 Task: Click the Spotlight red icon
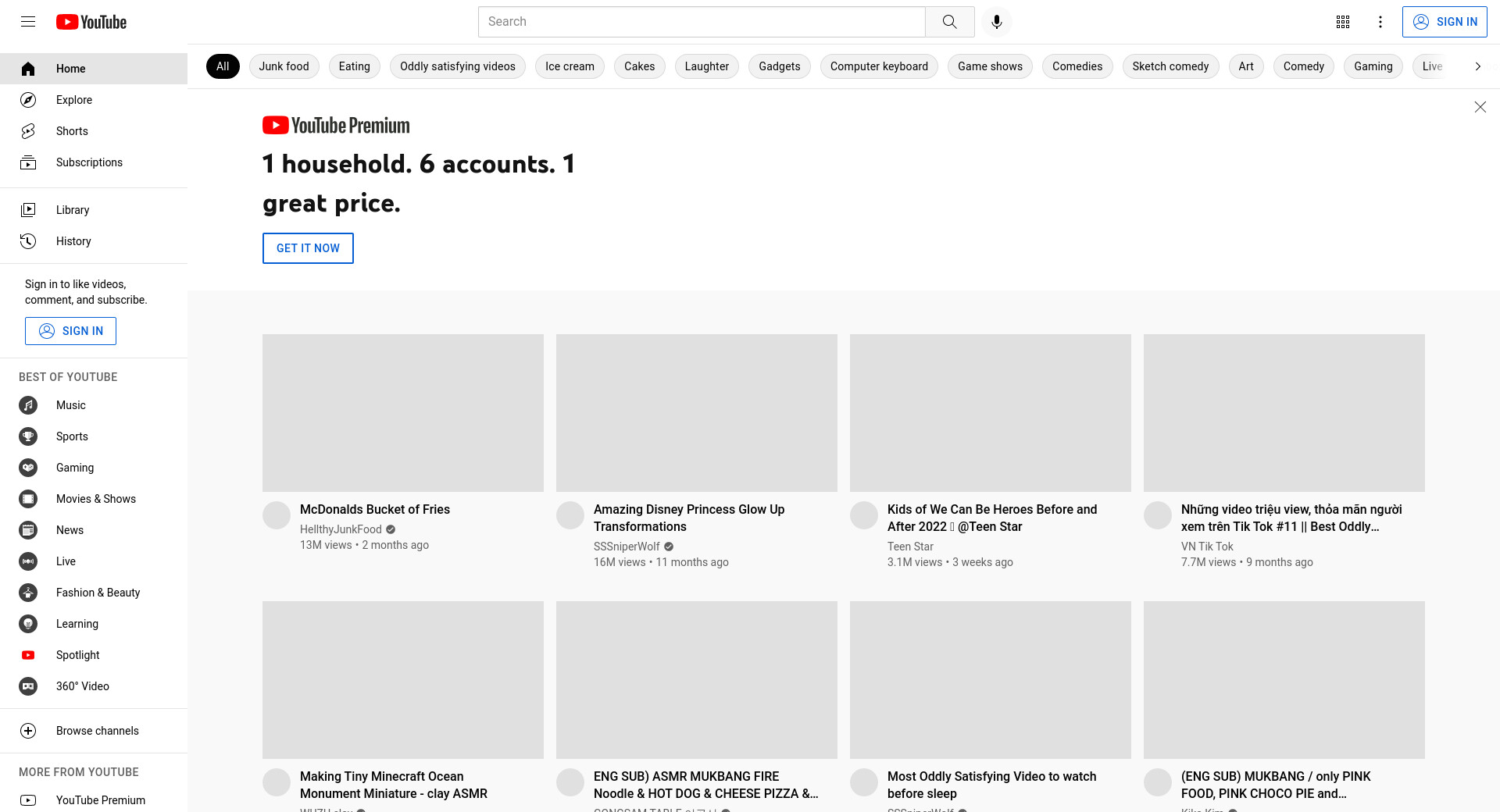[x=28, y=655]
